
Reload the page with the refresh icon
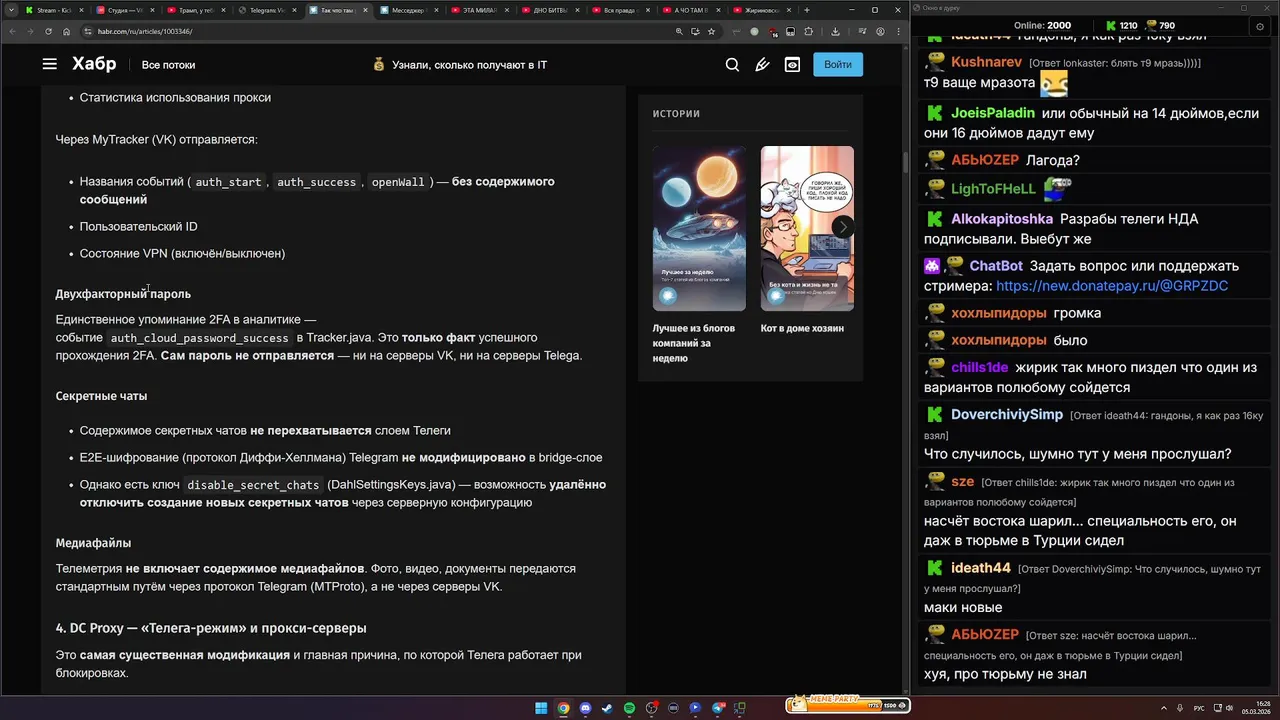(x=47, y=31)
